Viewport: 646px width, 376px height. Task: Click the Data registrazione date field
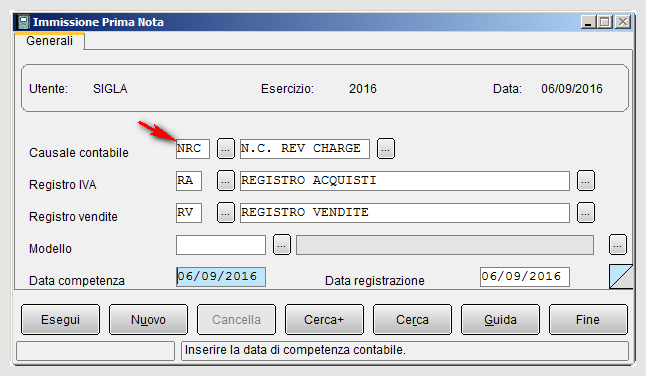(525, 277)
